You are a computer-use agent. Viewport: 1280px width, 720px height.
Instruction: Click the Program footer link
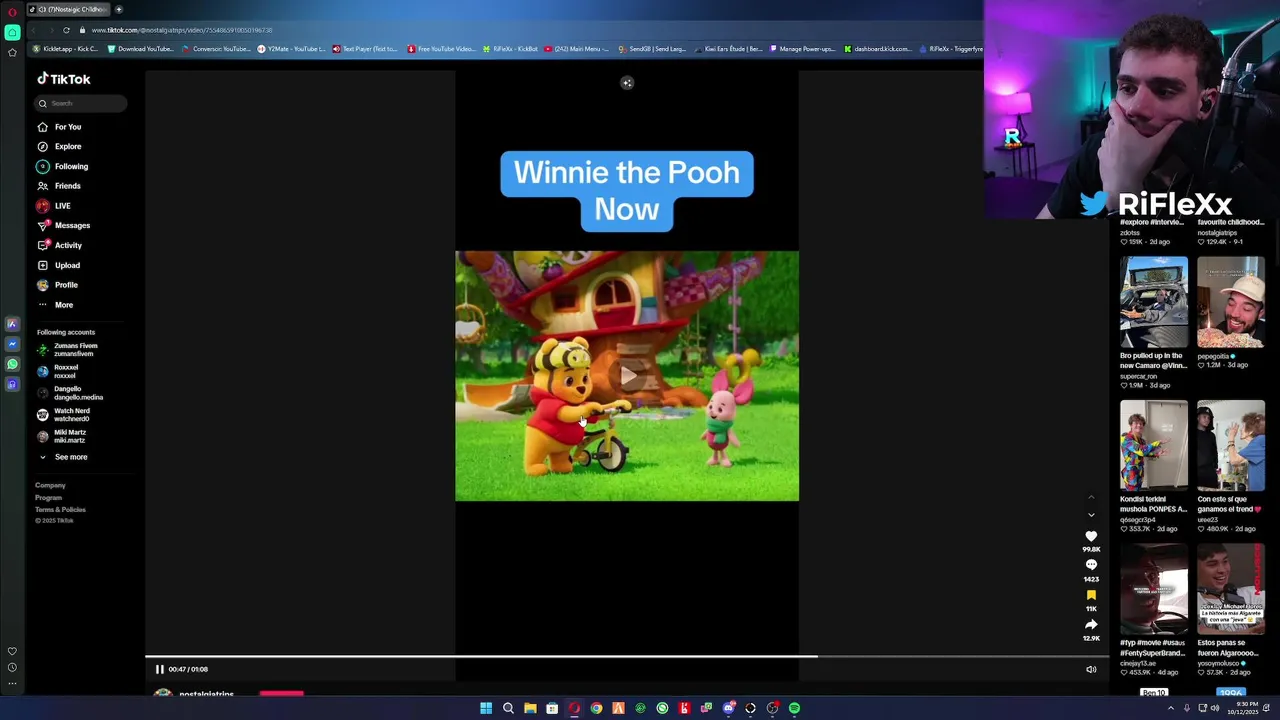[48, 497]
